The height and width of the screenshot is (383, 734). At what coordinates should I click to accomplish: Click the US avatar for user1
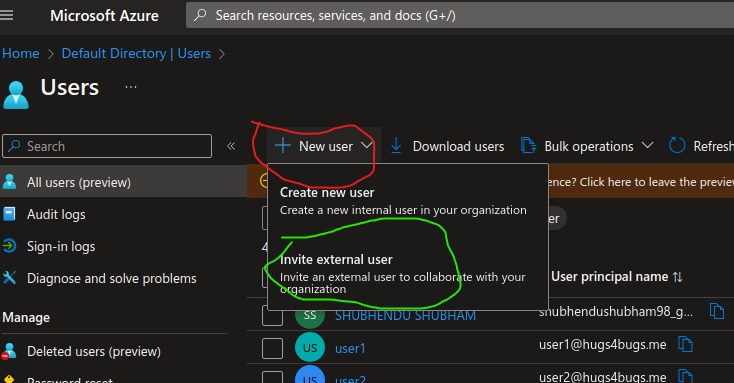[310, 348]
